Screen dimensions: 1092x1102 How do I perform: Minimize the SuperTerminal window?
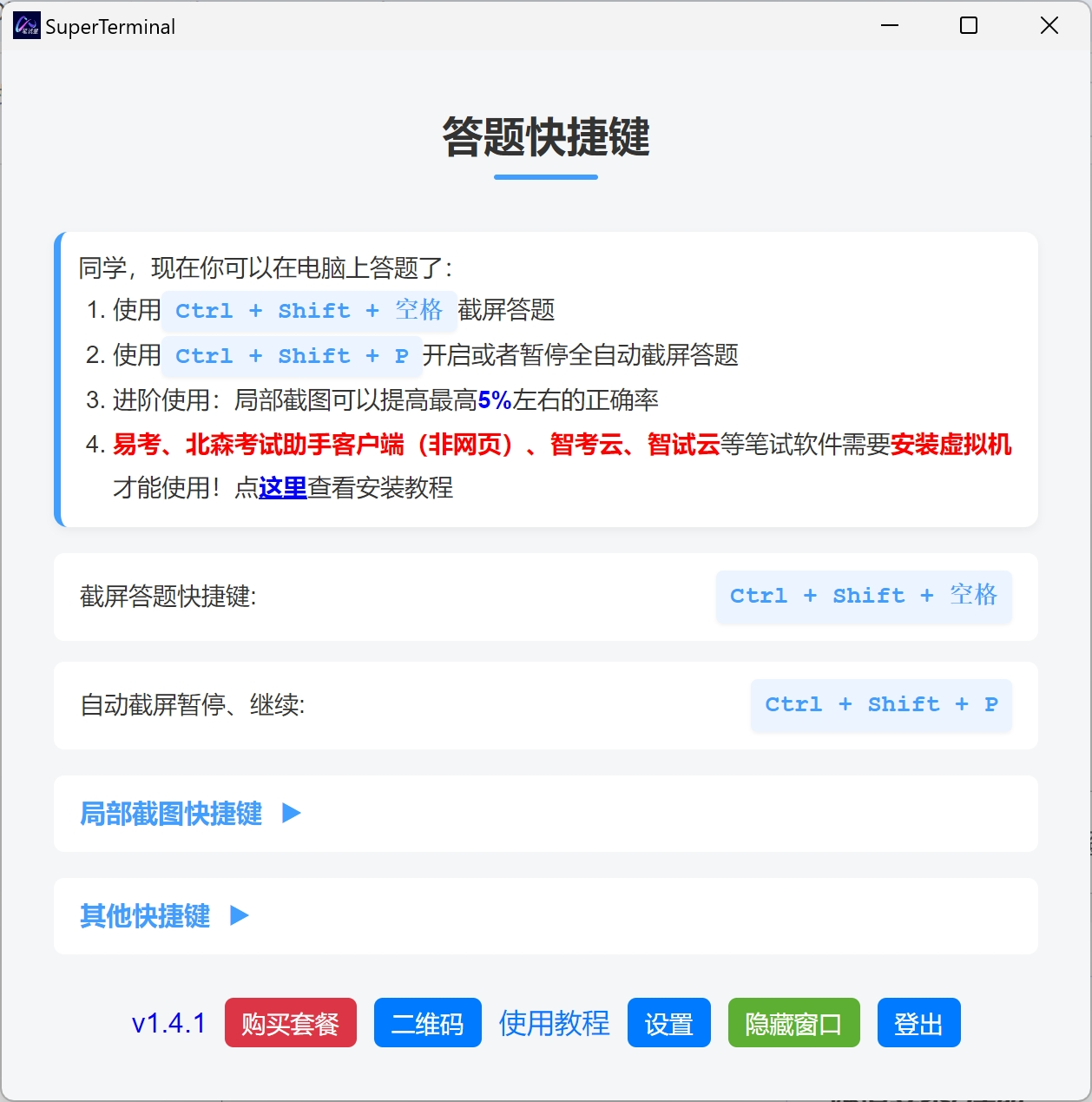pos(890,26)
